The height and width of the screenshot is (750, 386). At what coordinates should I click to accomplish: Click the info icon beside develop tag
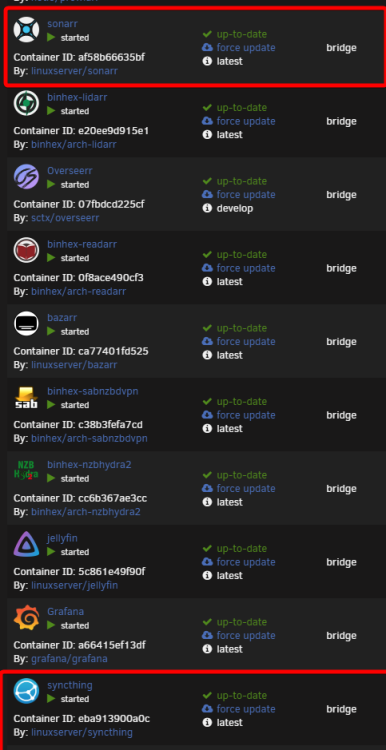click(x=207, y=209)
